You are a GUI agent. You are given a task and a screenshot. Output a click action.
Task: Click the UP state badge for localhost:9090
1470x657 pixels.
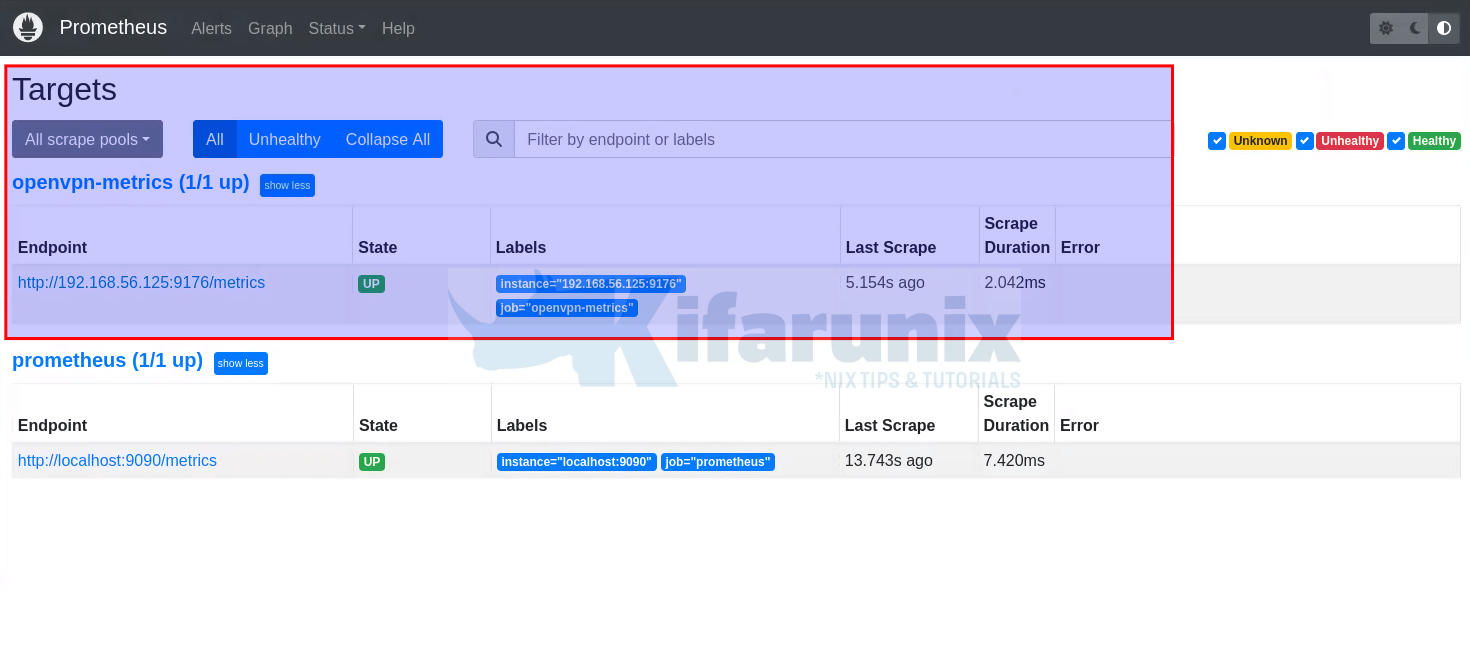tap(372, 462)
